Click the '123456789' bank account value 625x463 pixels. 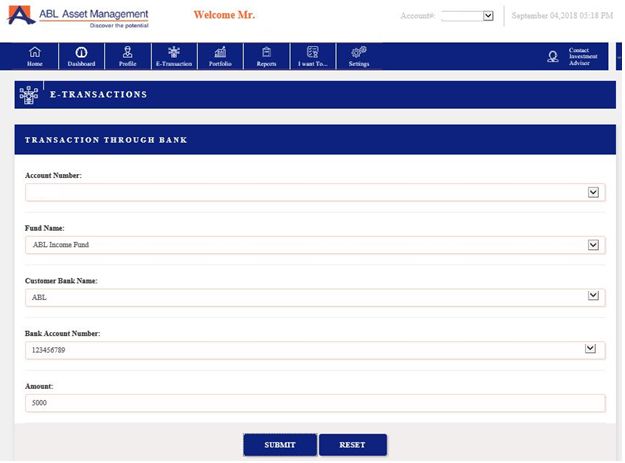48,350
